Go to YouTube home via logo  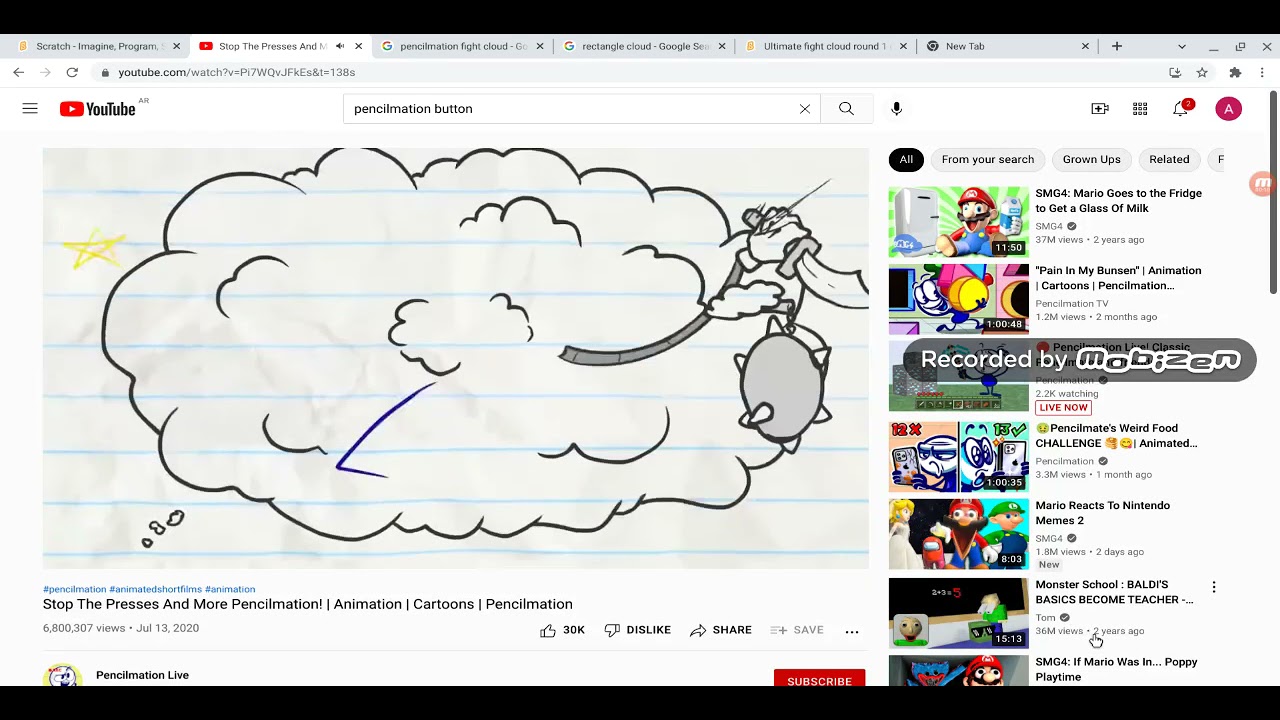point(97,109)
